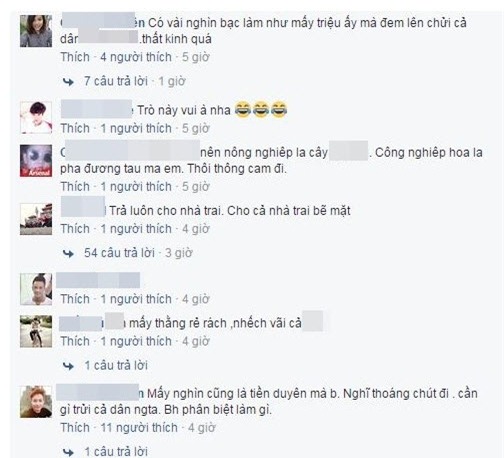The image size is (504, 458).
Task: Like the comment 'Trả luôn cho nhà trai'
Action: pyautogui.click(x=75, y=229)
